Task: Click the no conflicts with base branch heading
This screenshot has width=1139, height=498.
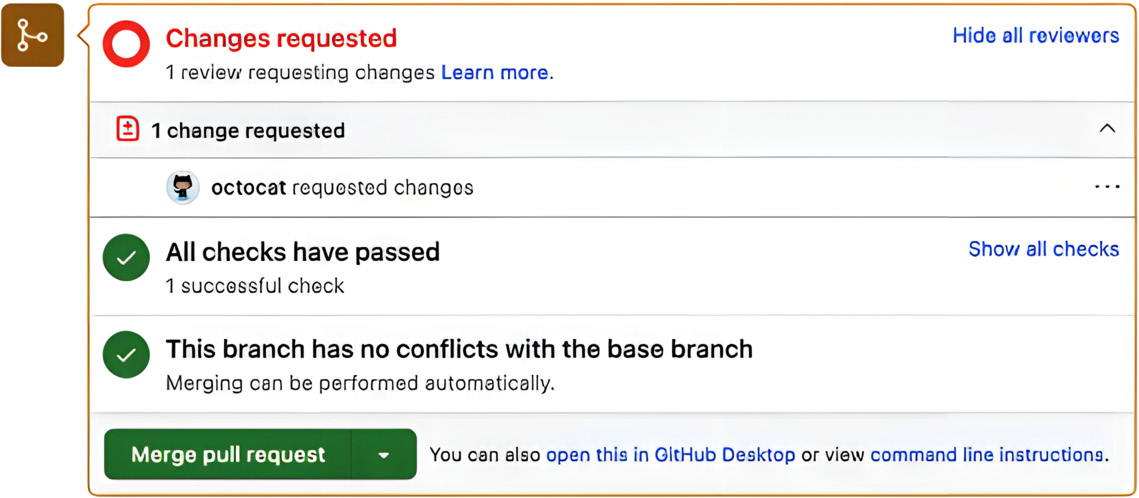Action: pyautogui.click(x=458, y=349)
